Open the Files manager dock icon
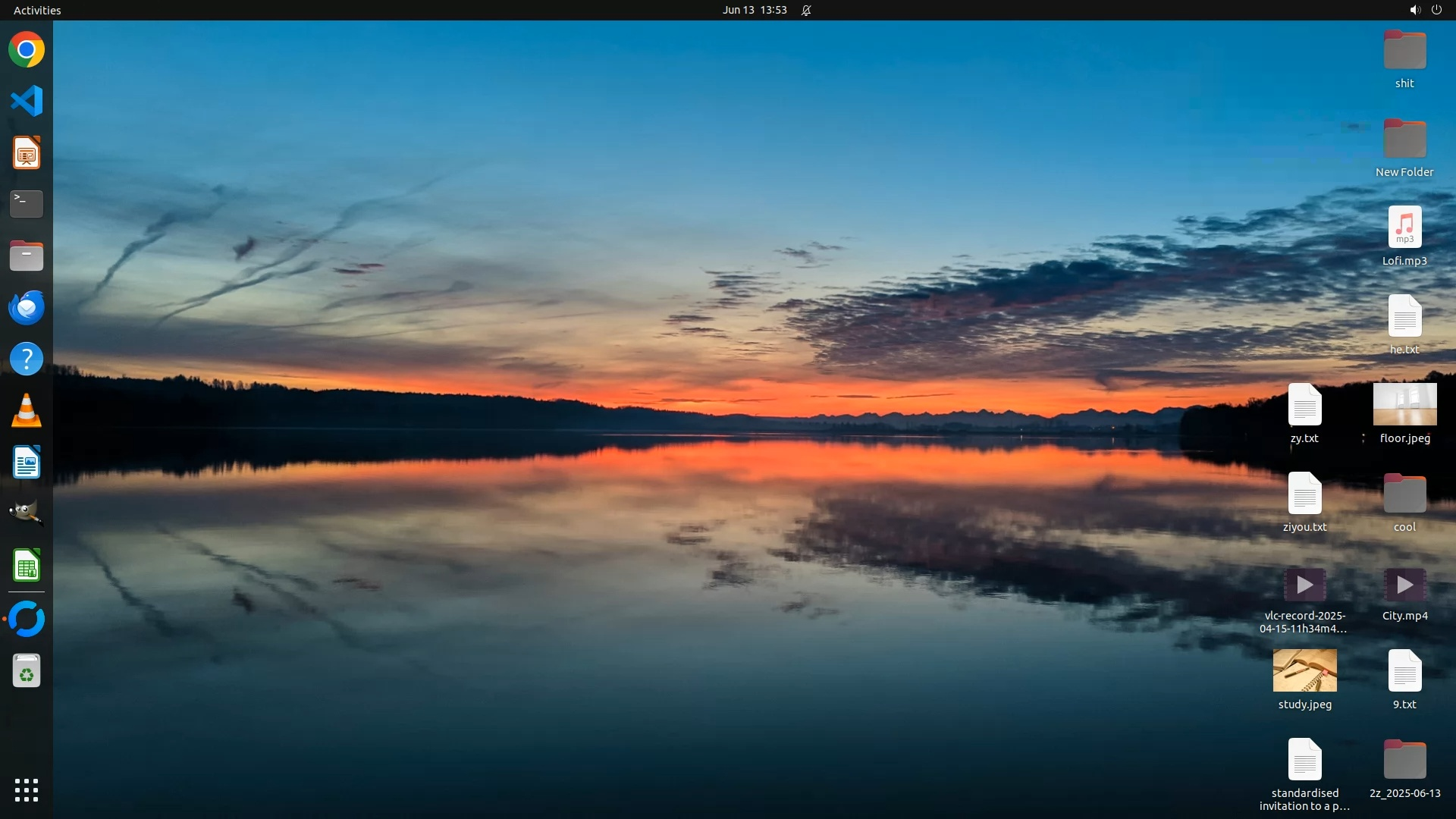This screenshot has height=819, width=1456. (27, 256)
